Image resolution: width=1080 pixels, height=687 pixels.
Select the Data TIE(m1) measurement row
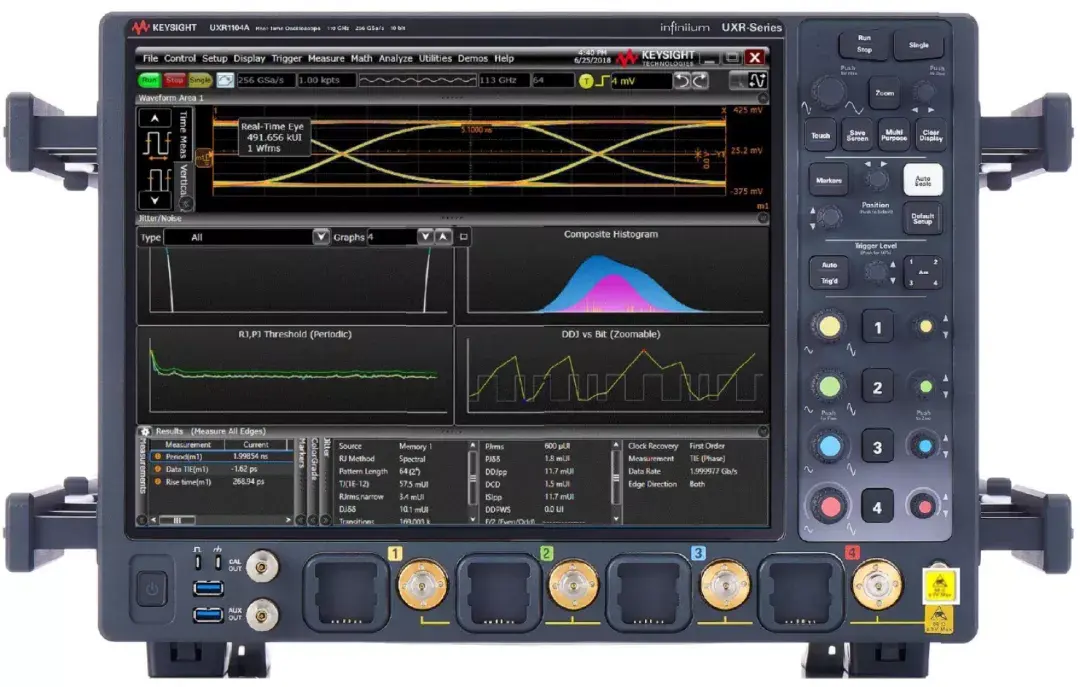click(x=220, y=469)
